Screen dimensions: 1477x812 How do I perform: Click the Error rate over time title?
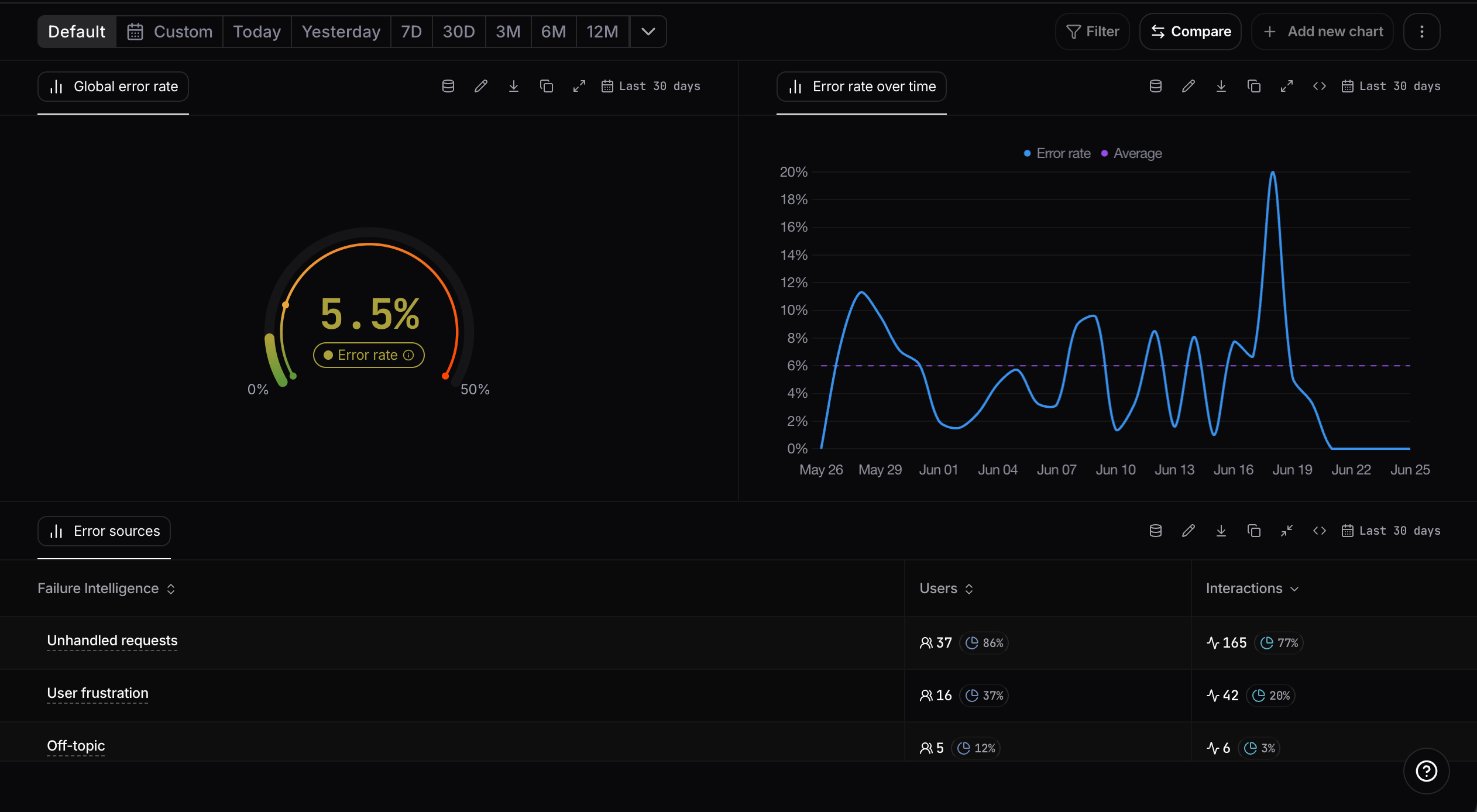[x=861, y=87]
